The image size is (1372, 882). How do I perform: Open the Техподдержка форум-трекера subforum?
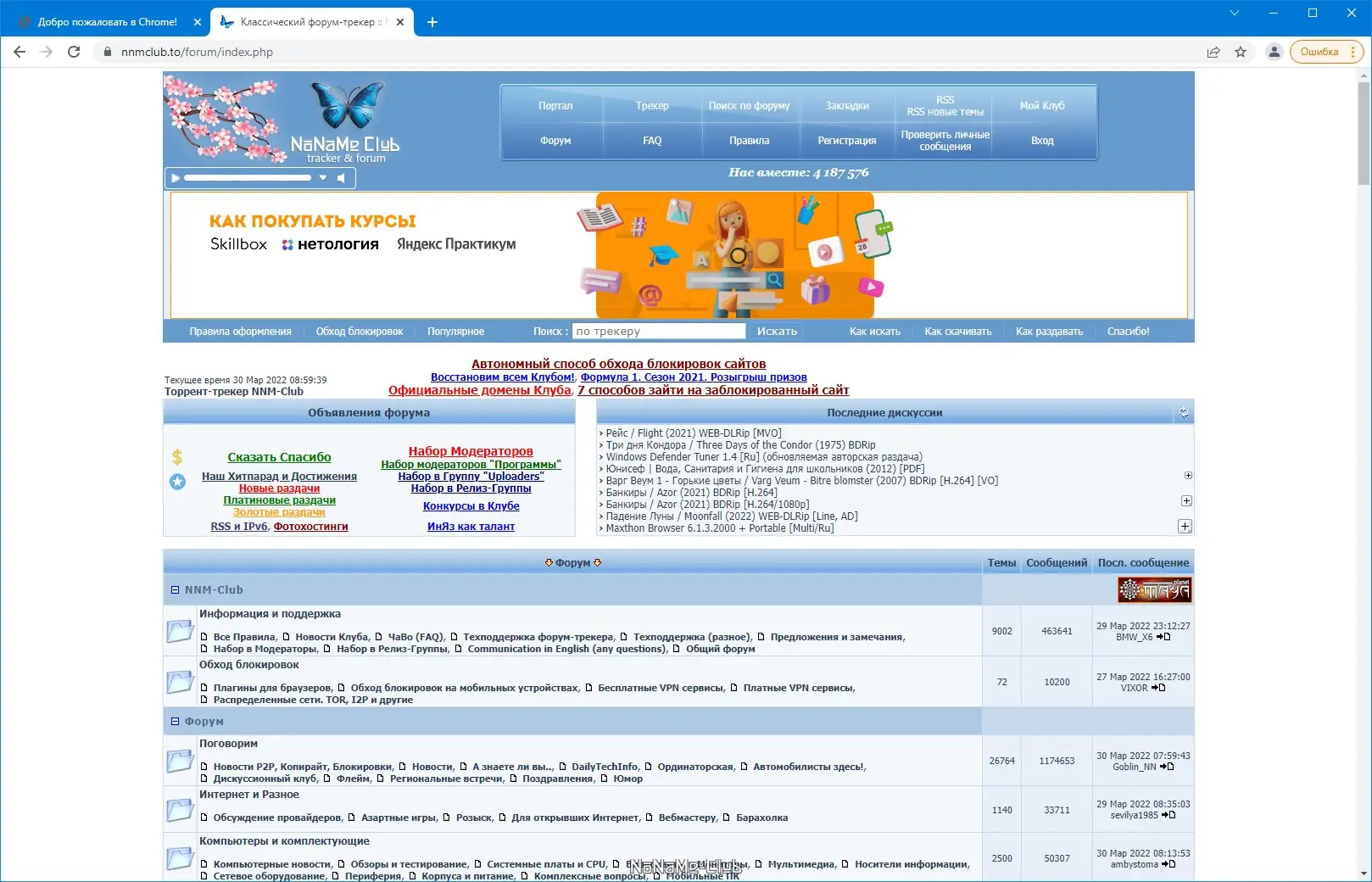(538, 637)
